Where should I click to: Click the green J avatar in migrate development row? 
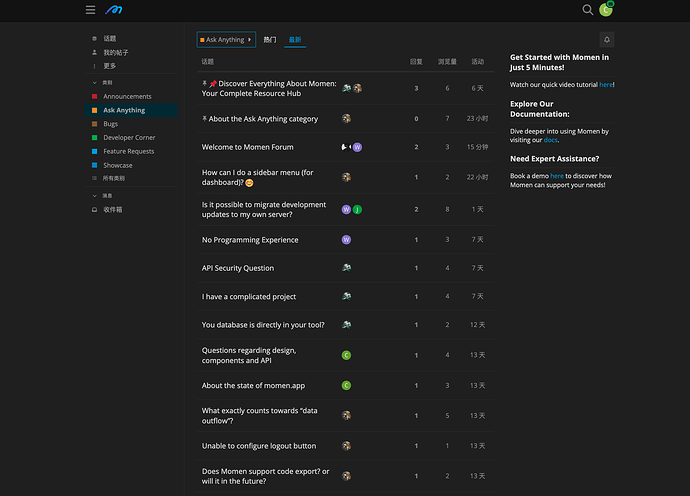(357, 209)
